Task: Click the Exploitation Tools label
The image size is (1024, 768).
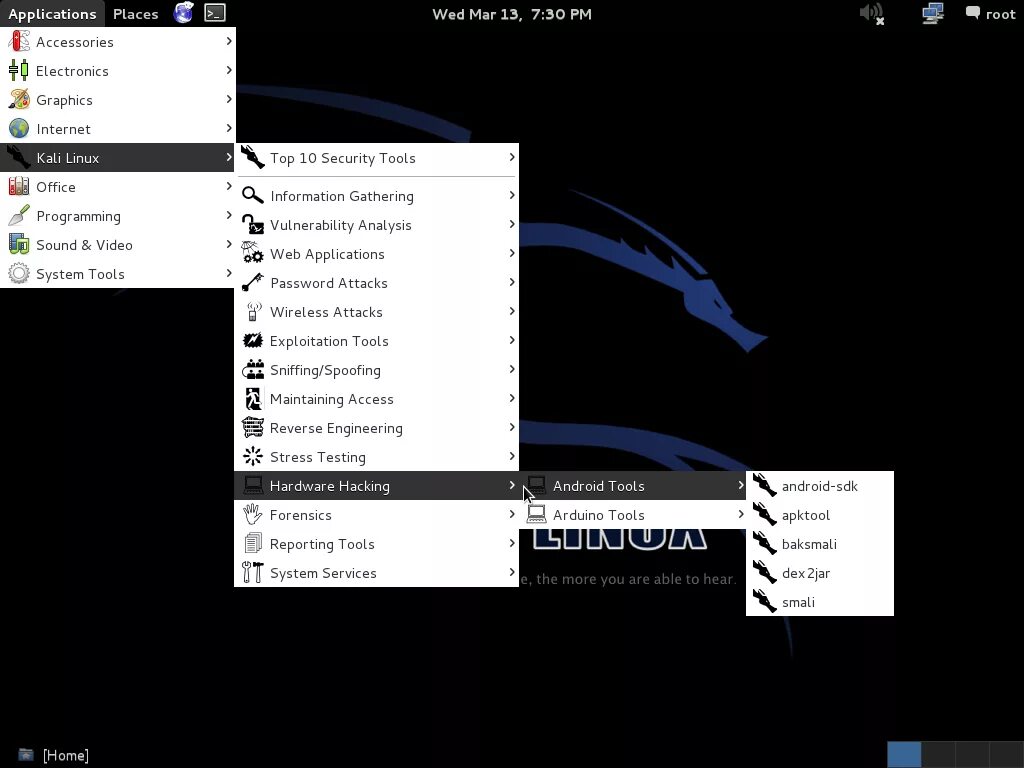Action: (x=329, y=341)
